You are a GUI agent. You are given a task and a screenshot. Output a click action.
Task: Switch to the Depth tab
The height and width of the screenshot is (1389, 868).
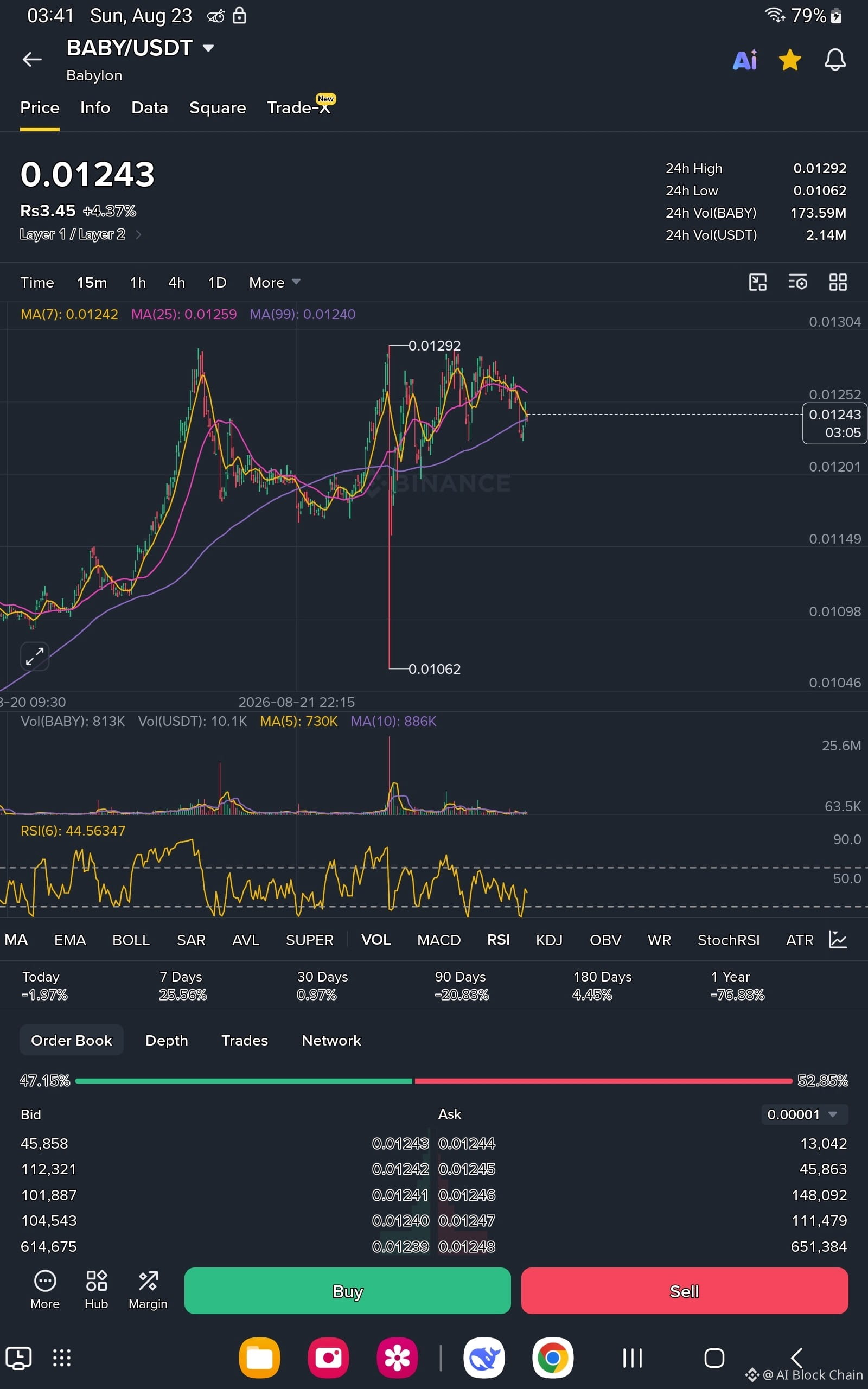tap(167, 1041)
